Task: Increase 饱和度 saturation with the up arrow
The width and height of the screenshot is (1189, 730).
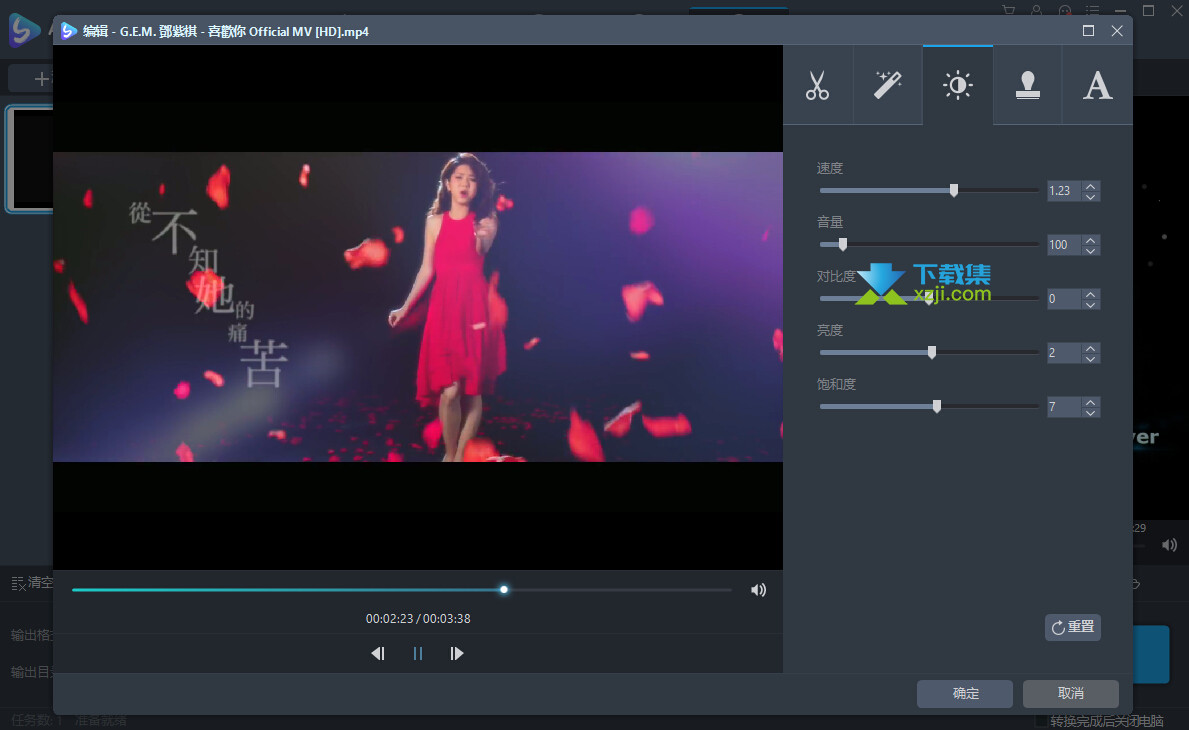Action: click(x=1090, y=402)
